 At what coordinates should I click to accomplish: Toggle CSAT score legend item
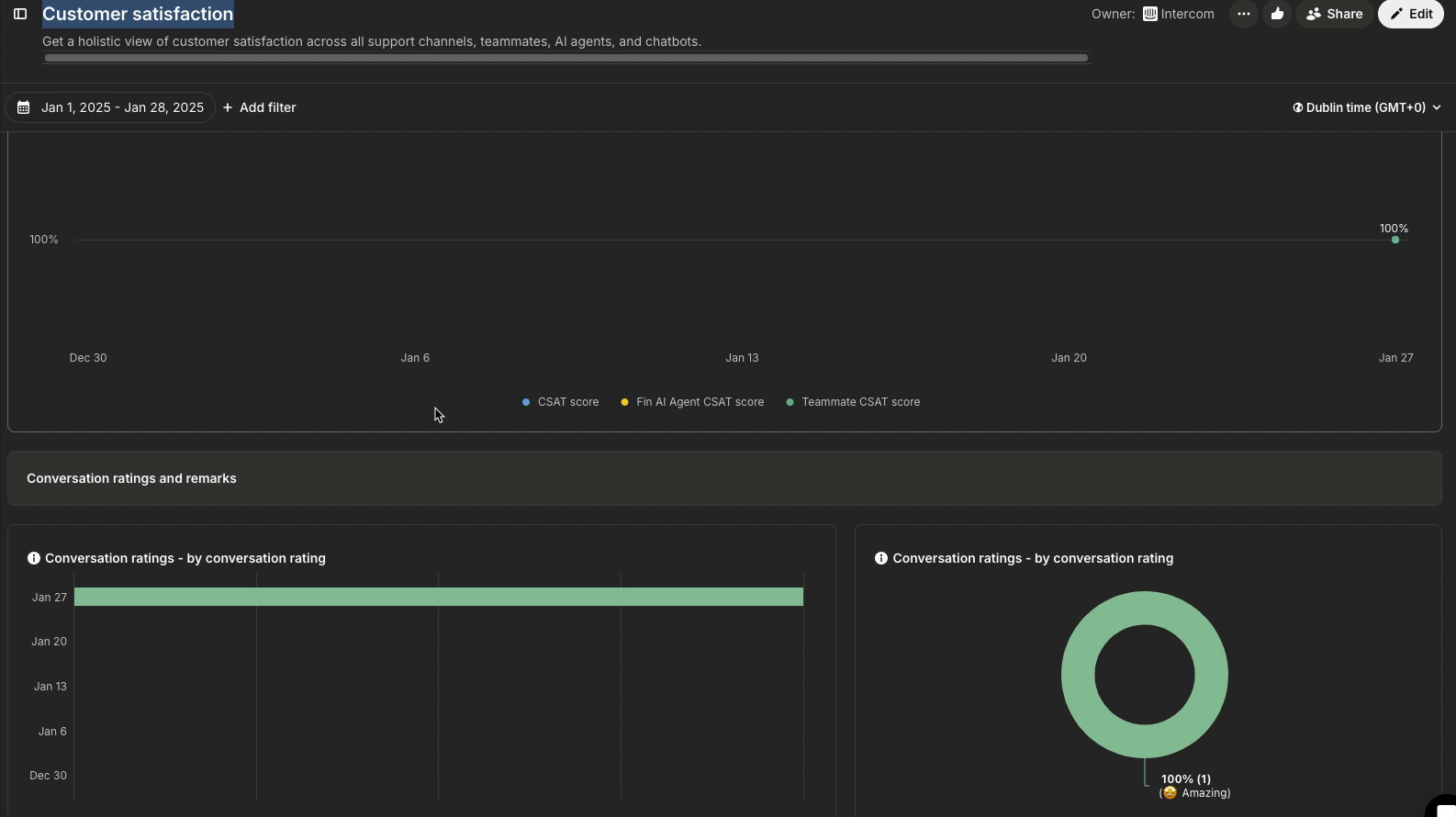coord(560,402)
